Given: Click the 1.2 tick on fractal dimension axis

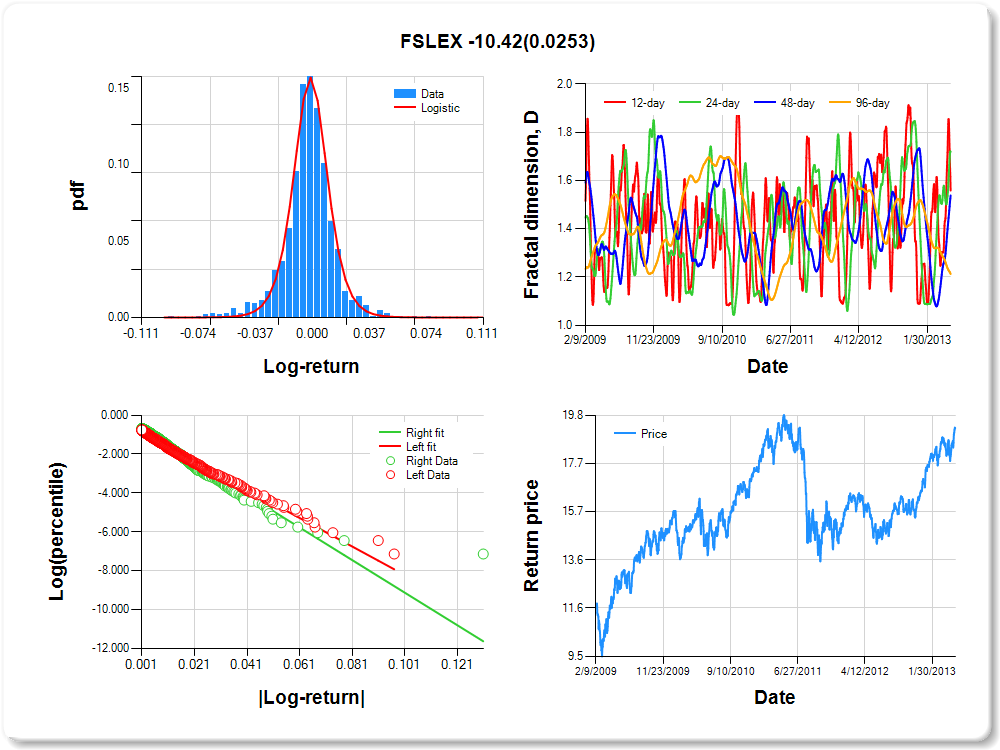Looking at the screenshot, I should [x=564, y=277].
